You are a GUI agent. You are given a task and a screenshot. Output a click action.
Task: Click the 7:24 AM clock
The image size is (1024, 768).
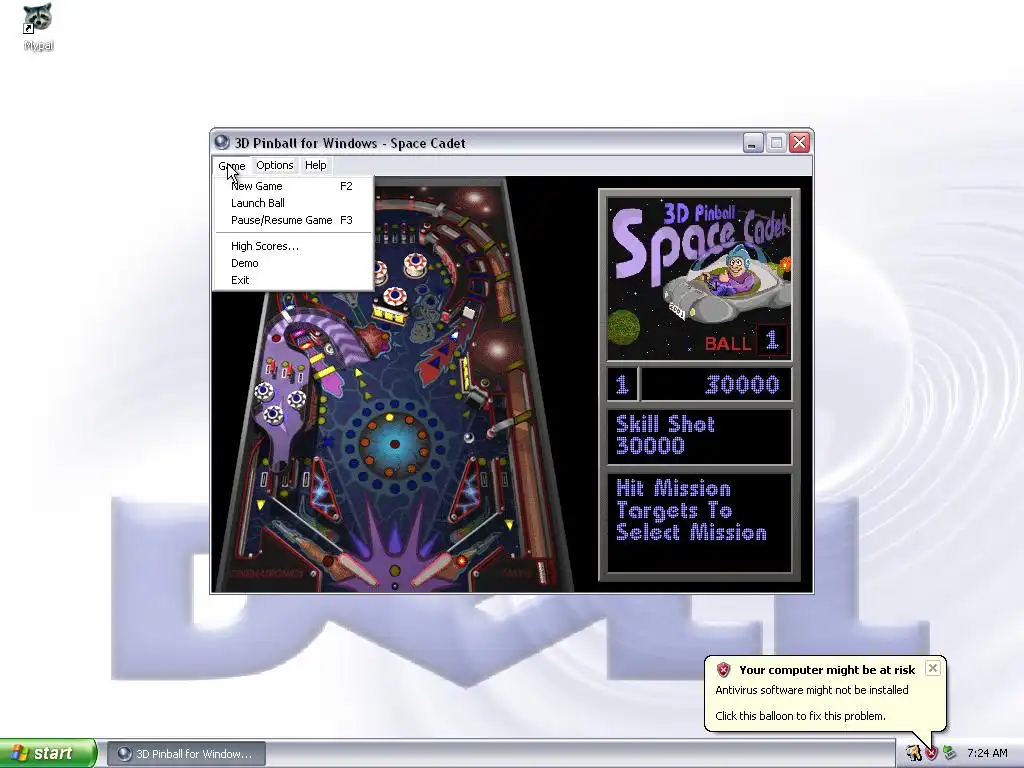click(987, 754)
